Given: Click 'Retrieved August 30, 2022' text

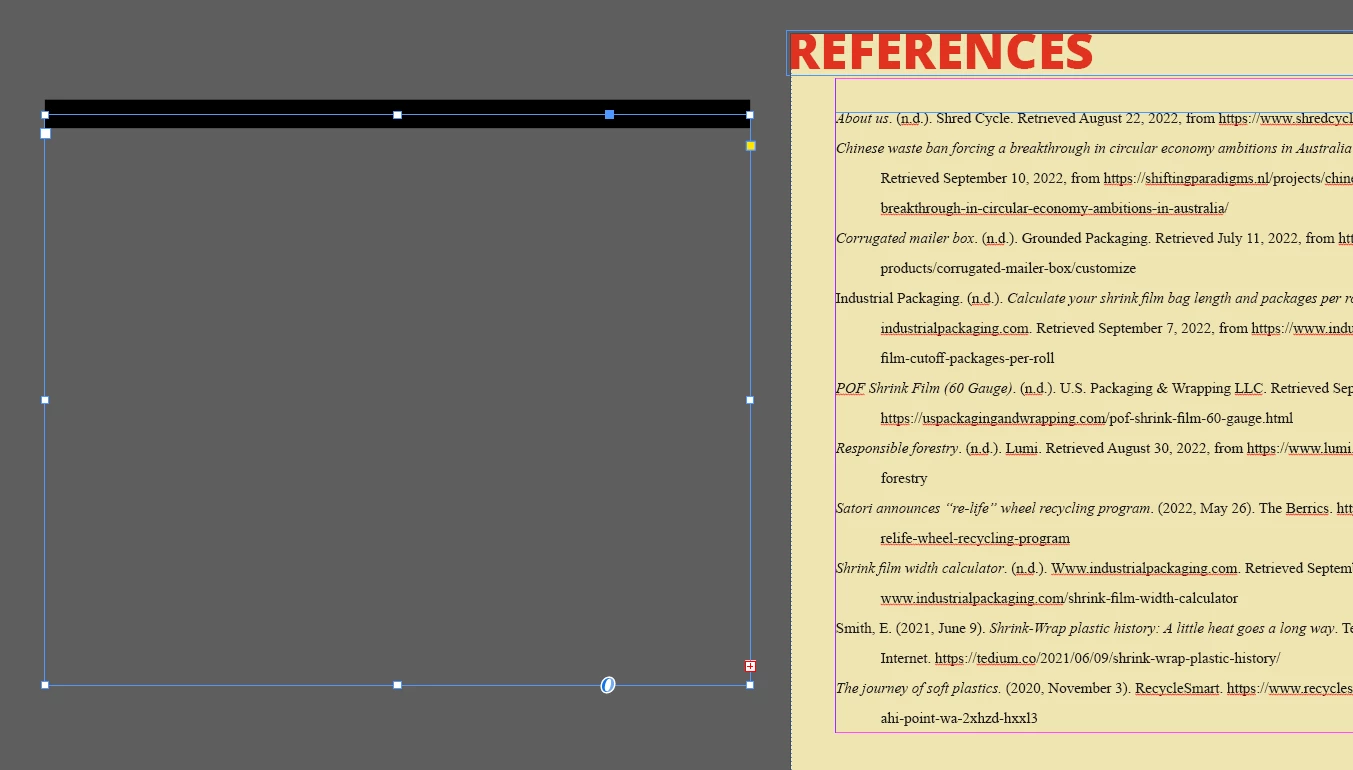Looking at the screenshot, I should (1127, 448).
